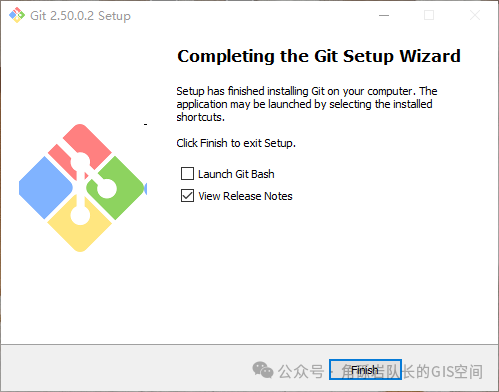The width and height of the screenshot is (499, 392).
Task: Click the "Setup has finished installing Git" paragraph
Action: (x=307, y=104)
